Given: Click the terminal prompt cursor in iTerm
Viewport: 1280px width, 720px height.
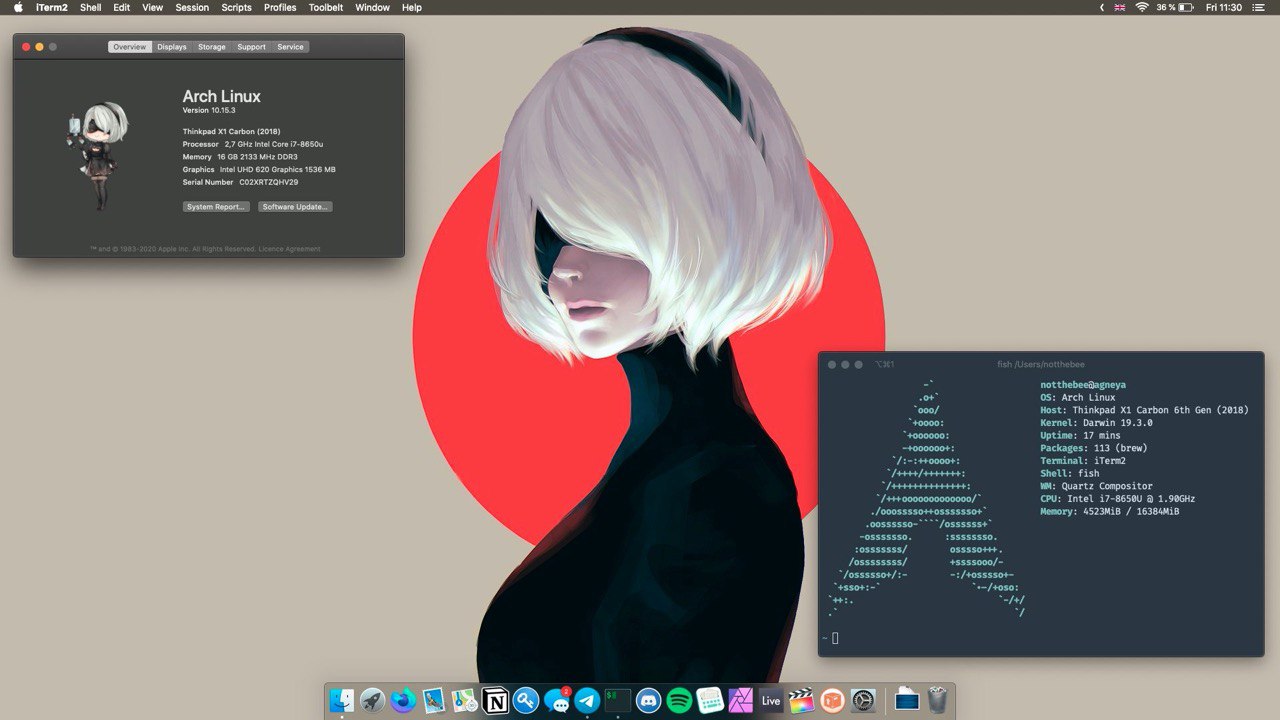Looking at the screenshot, I should click(835, 638).
